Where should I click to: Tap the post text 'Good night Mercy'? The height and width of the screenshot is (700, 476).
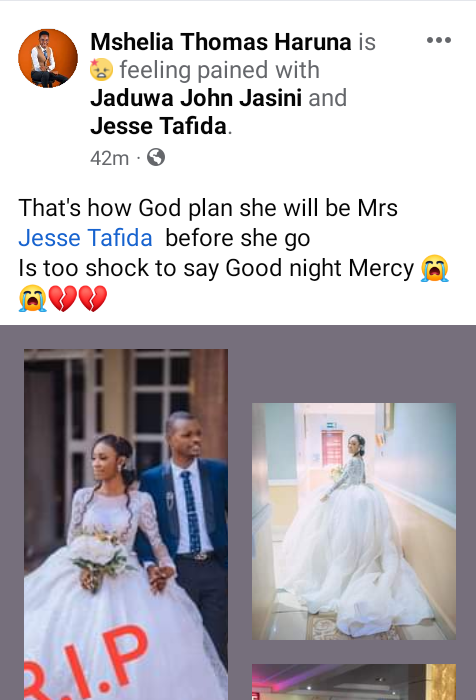pos(320,268)
